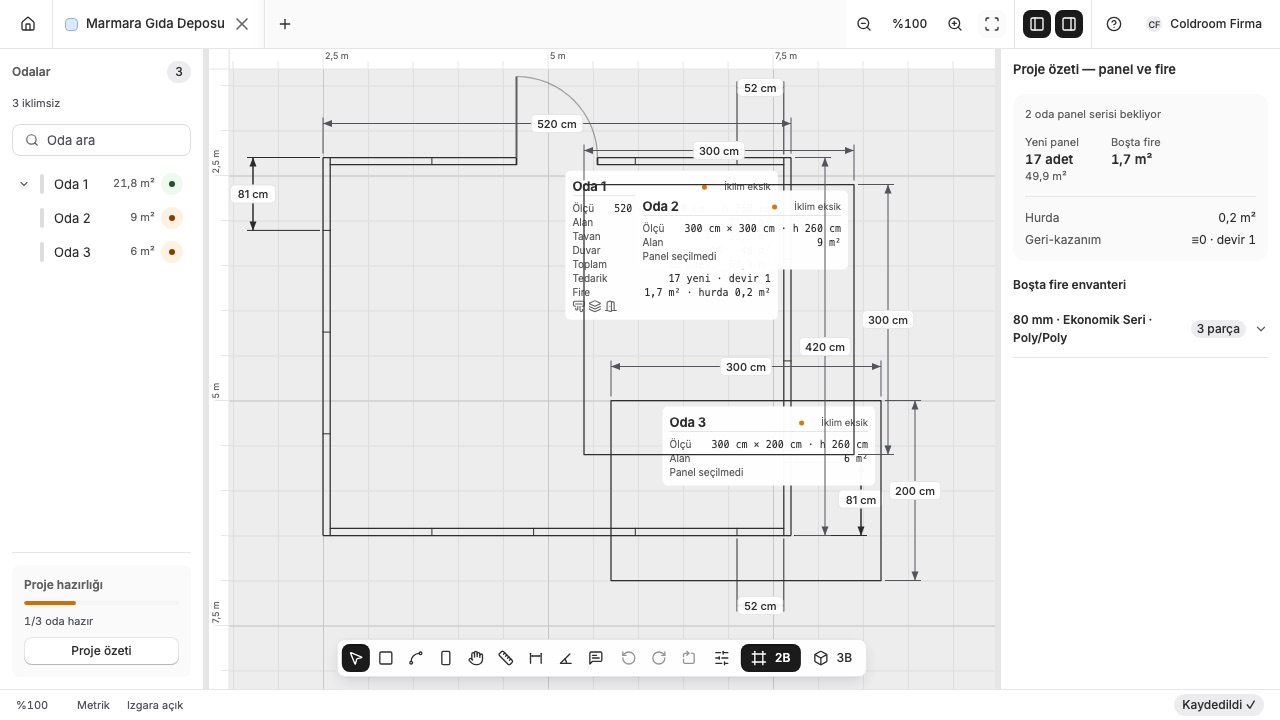This screenshot has height=720, width=1280.
Task: Toggle Oda 1 climate status dot
Action: point(172,184)
